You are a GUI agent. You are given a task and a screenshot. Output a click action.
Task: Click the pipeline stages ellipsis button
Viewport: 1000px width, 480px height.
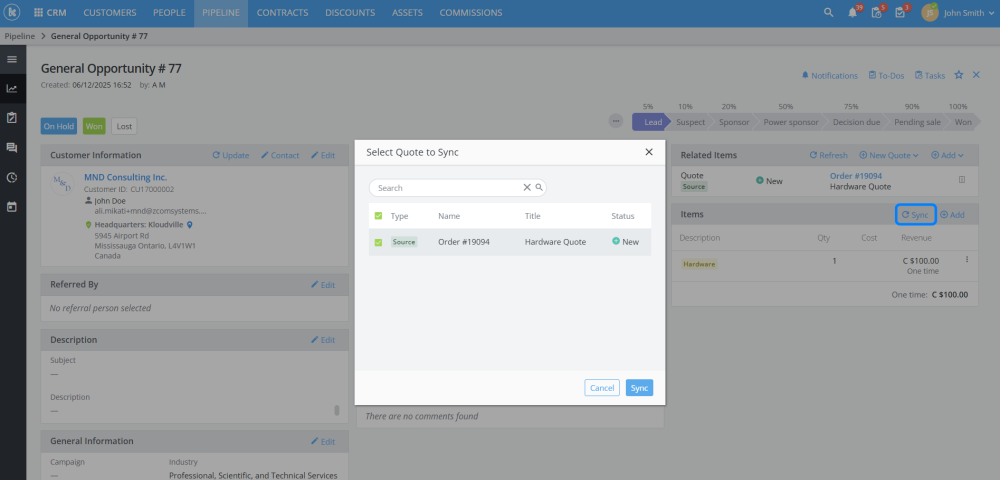point(615,121)
